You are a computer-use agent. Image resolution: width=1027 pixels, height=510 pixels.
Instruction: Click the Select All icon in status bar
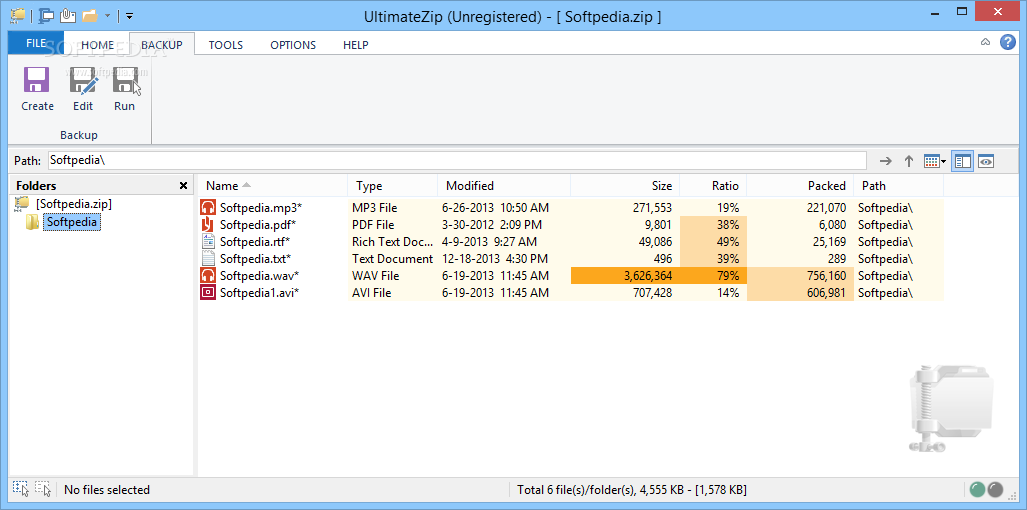(20, 488)
